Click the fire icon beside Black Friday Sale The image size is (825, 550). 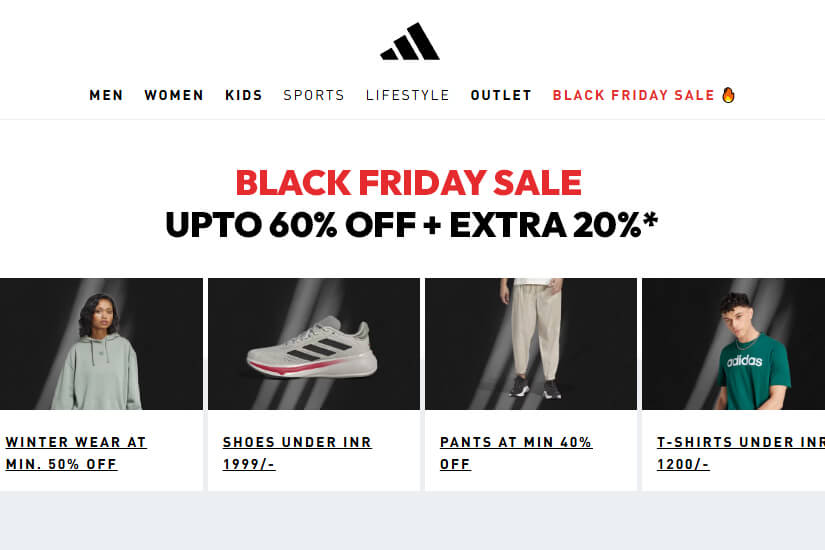(728, 95)
